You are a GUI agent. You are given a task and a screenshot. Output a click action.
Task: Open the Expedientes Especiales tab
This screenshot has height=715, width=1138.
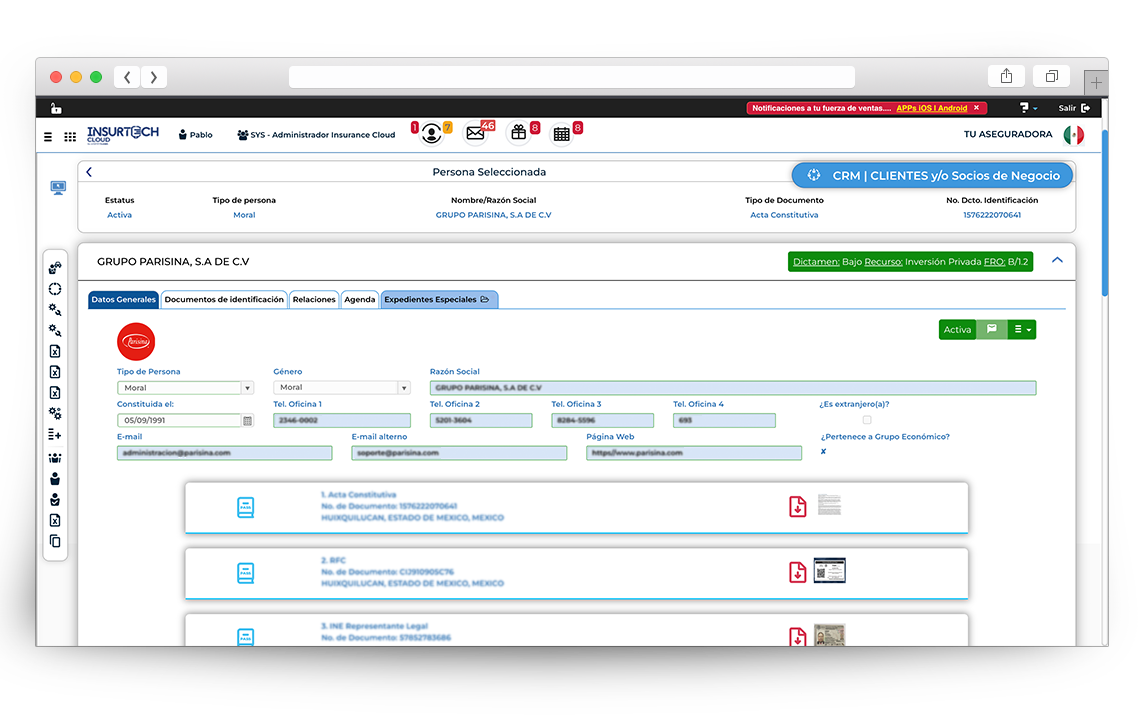click(439, 299)
